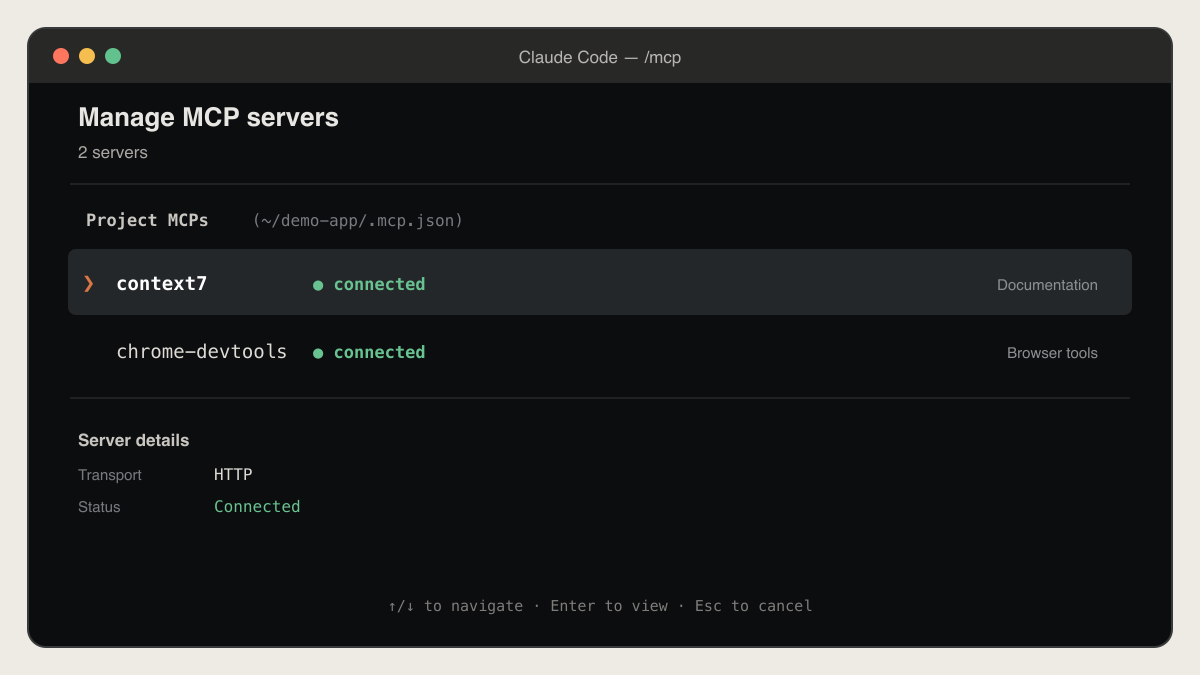1200x675 pixels.
Task: Click the chrome-devtools connected status label
Action: click(x=379, y=352)
